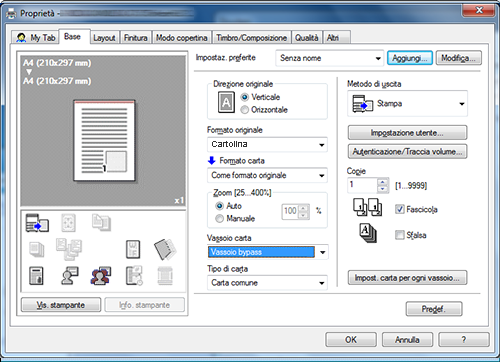The height and width of the screenshot is (362, 500).
Task: Open the Modo copertina tab
Action: (x=182, y=38)
